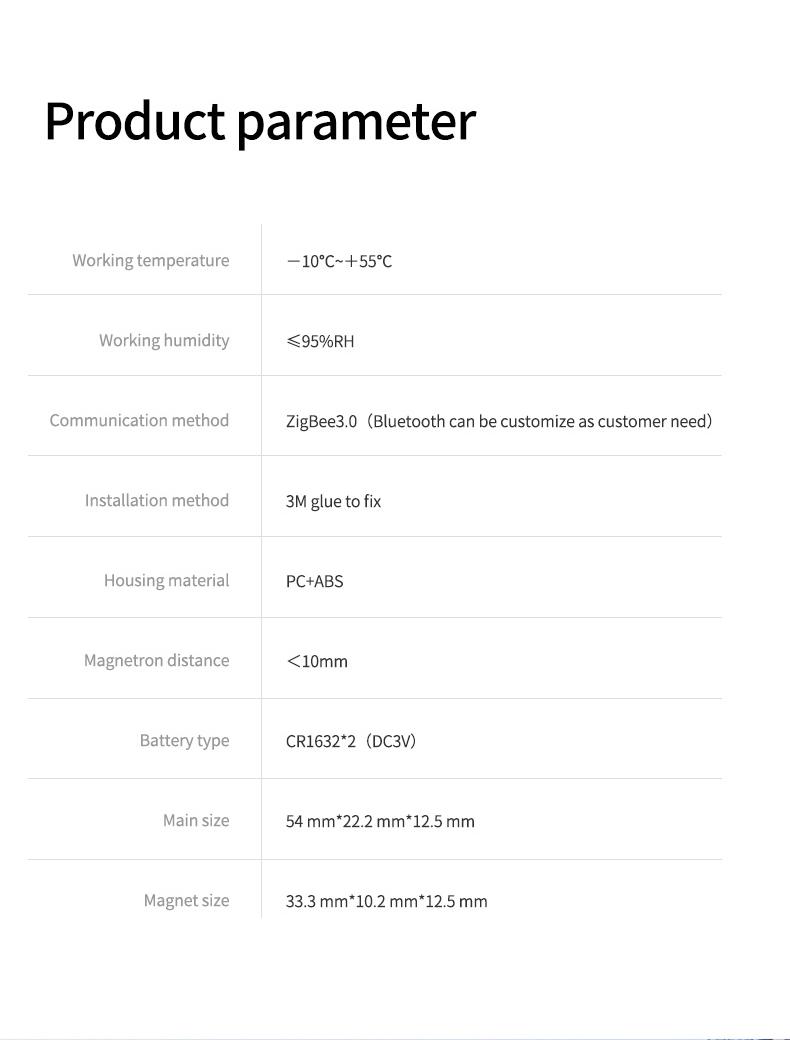Viewport: 790px width, 1040px height.
Task: Click the ≤95%RH humidity value
Action: click(x=320, y=342)
